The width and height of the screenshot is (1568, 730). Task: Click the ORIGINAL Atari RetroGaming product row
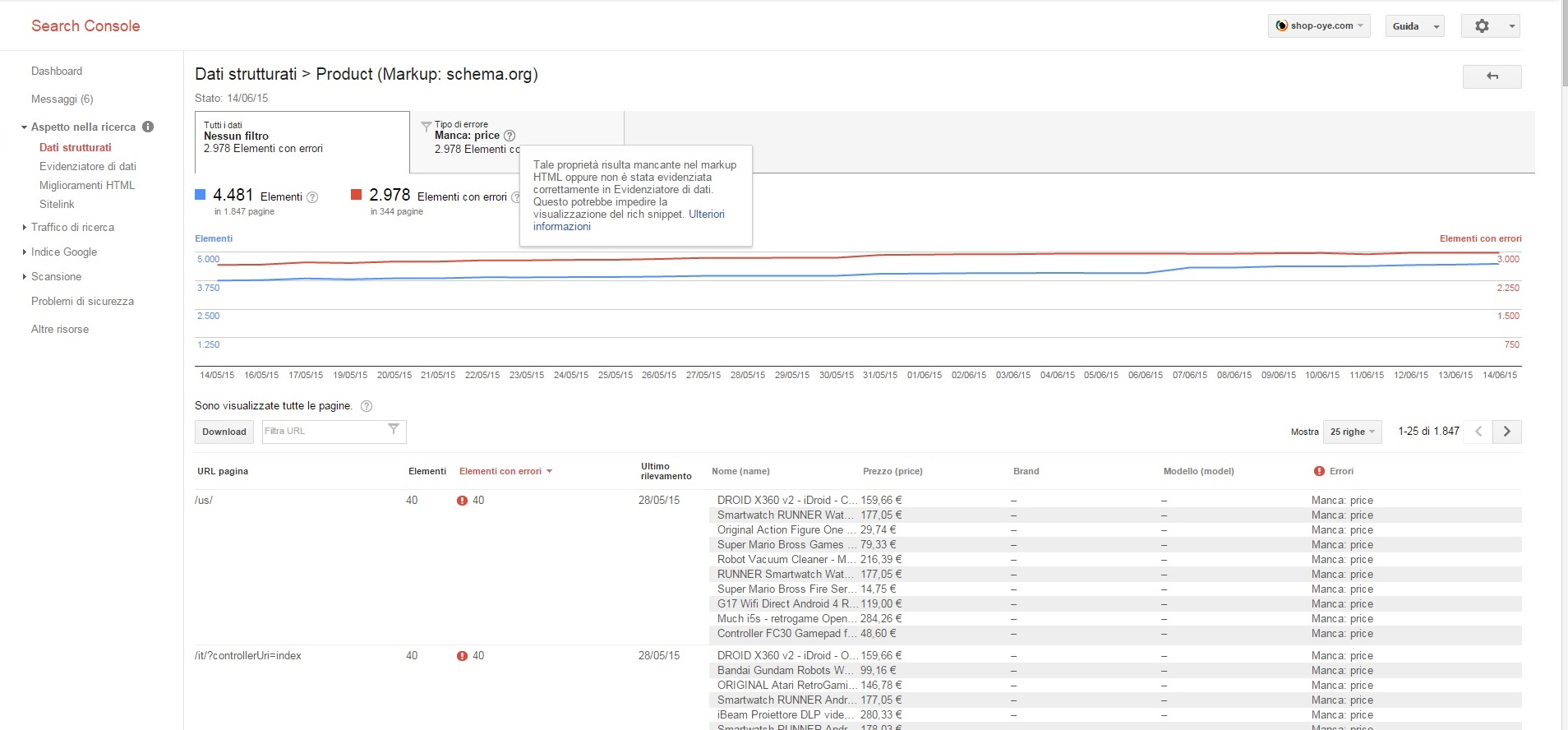tap(1115, 686)
